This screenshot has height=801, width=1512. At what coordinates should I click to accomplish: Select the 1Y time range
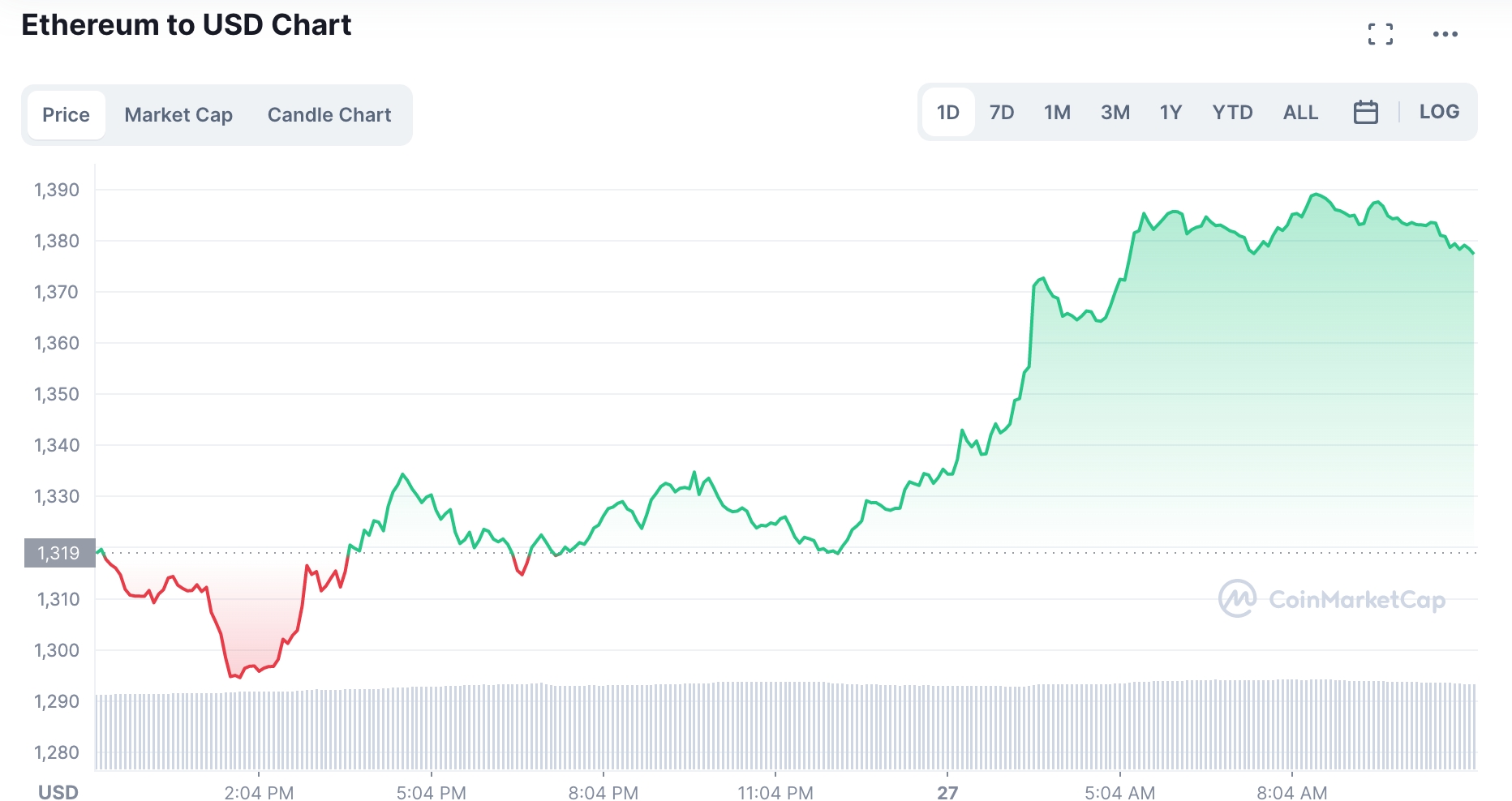click(1171, 112)
